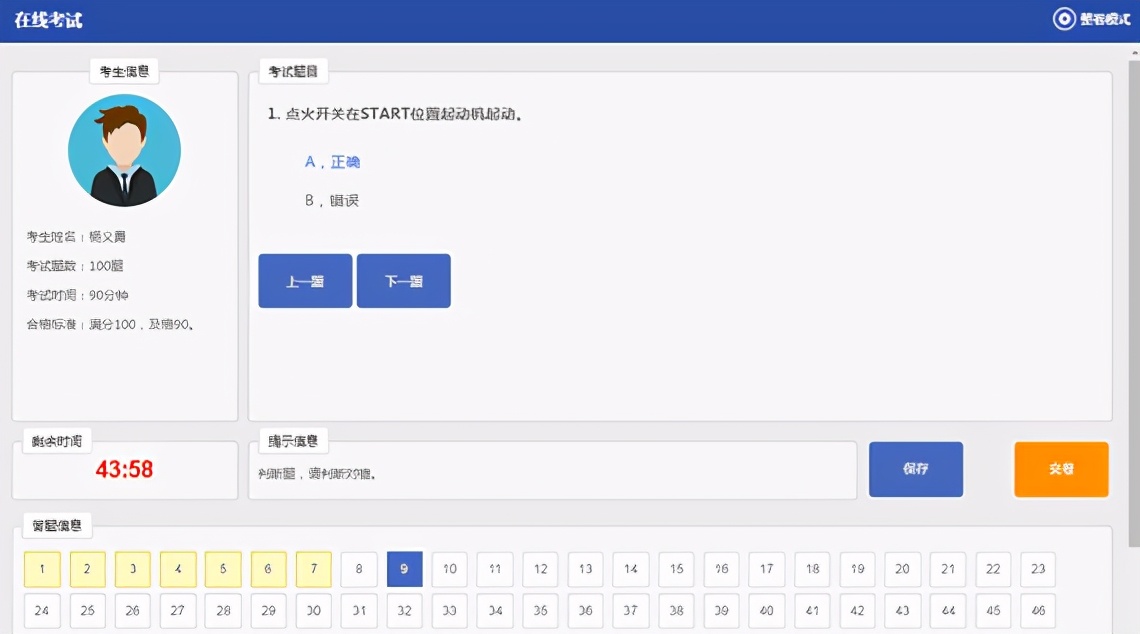
Task: Jump to question 23 in the answer grid
Action: point(1037,569)
